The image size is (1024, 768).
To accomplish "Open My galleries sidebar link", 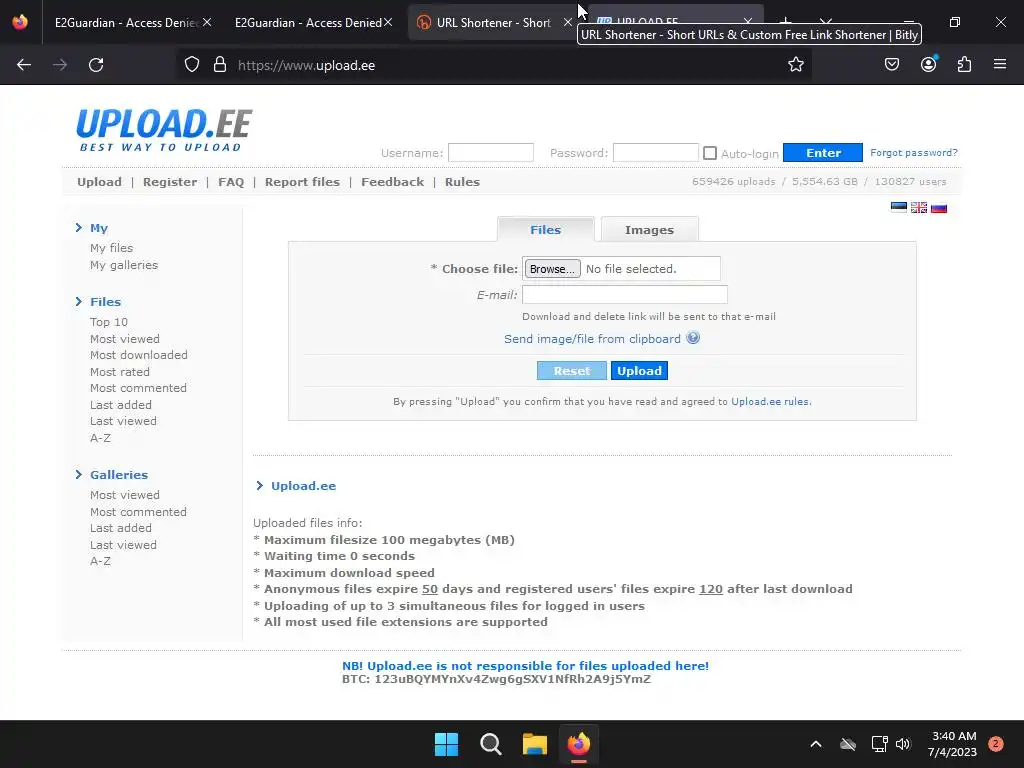I will click(124, 264).
